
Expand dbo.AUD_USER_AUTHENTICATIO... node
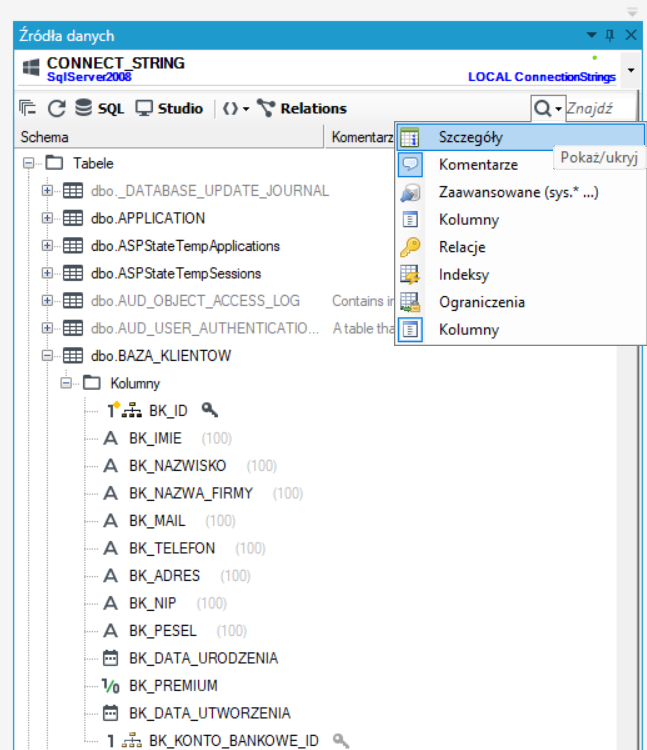pos(47,328)
